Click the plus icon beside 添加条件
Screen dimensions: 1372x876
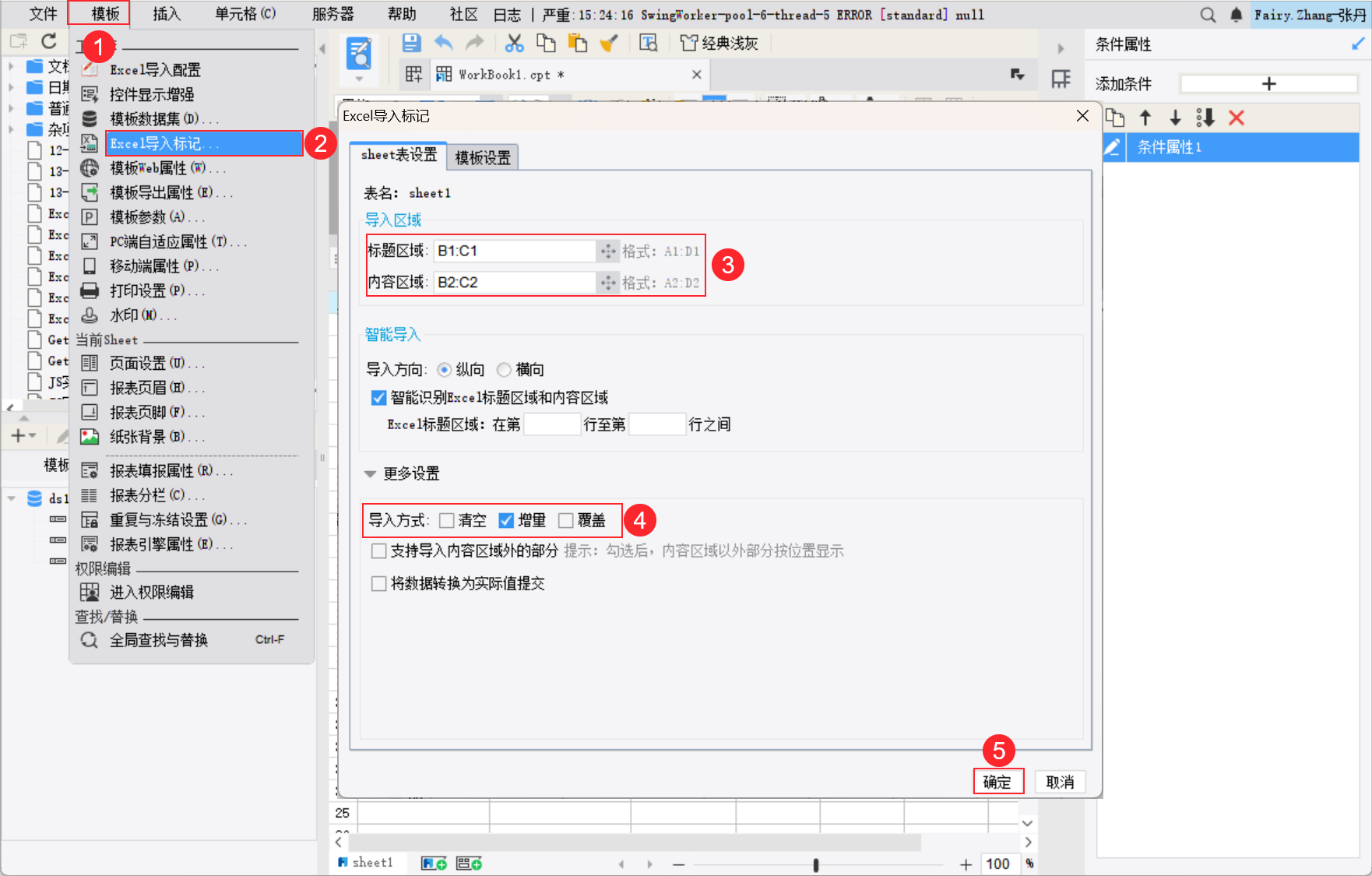click(1269, 83)
